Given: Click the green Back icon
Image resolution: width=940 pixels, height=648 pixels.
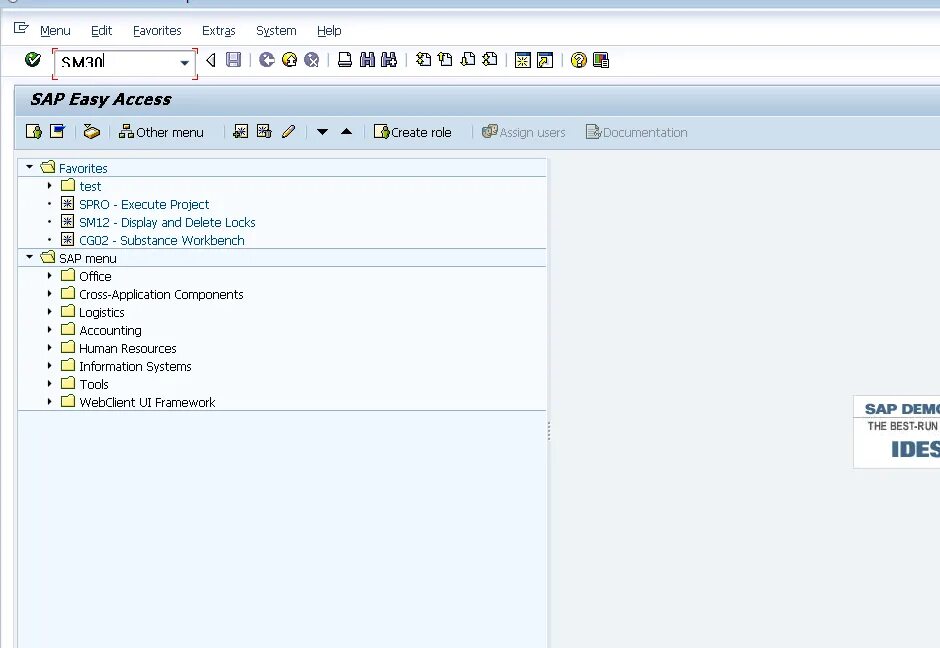Looking at the screenshot, I should click(267, 60).
